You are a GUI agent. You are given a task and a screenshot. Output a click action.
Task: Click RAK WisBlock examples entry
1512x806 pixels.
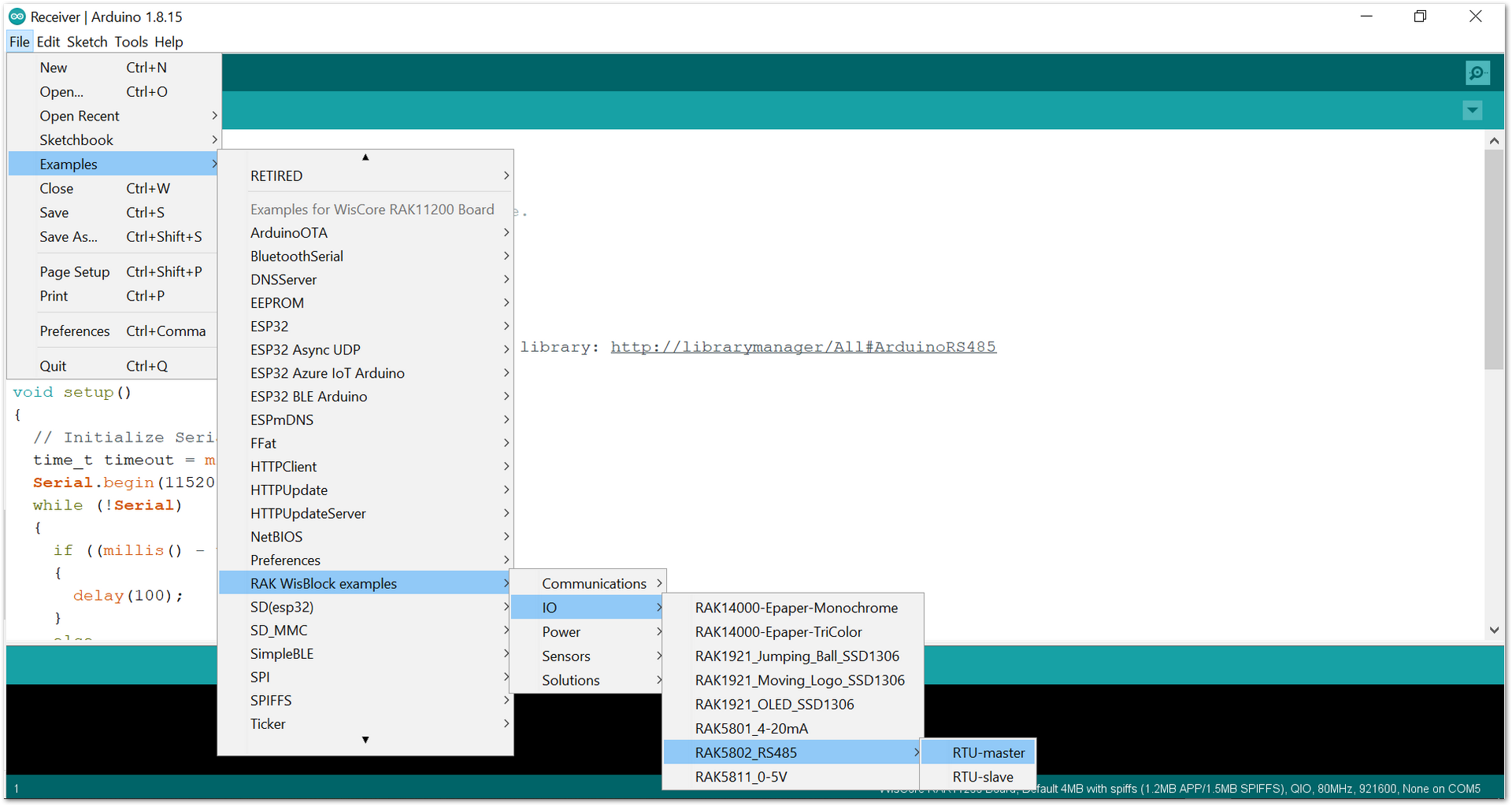(365, 584)
